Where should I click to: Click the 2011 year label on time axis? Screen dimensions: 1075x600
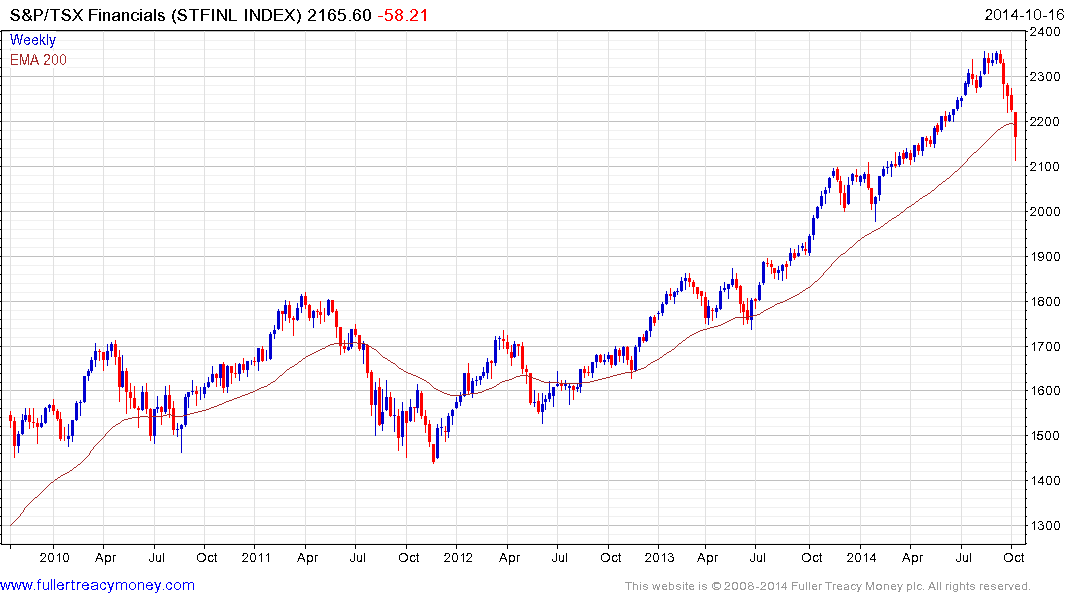(x=256, y=557)
